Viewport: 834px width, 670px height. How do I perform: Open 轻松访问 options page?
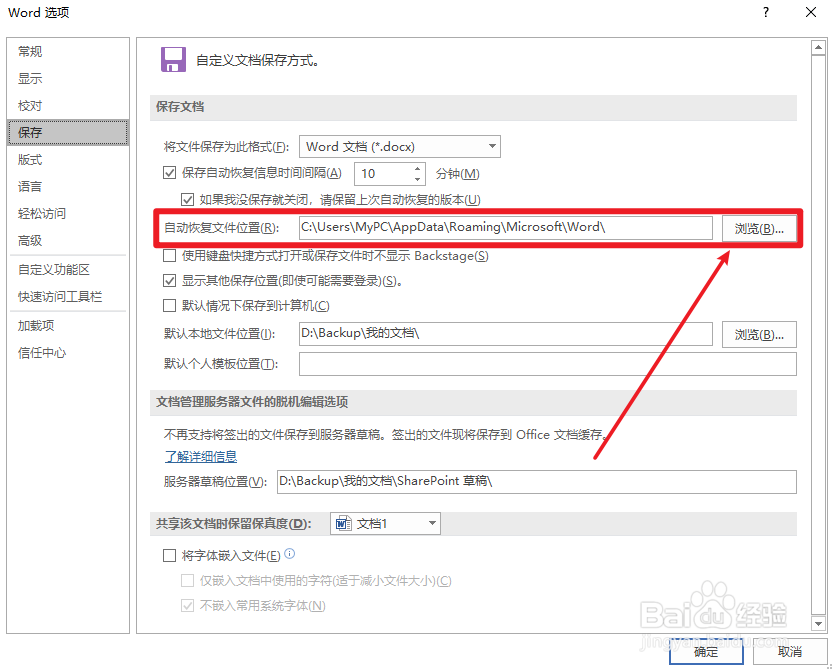pos(68,214)
